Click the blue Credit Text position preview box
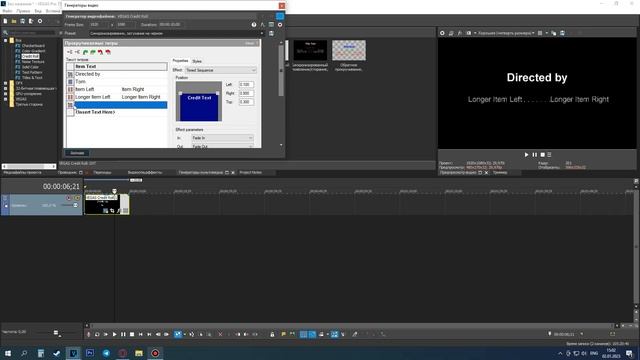 [199, 106]
